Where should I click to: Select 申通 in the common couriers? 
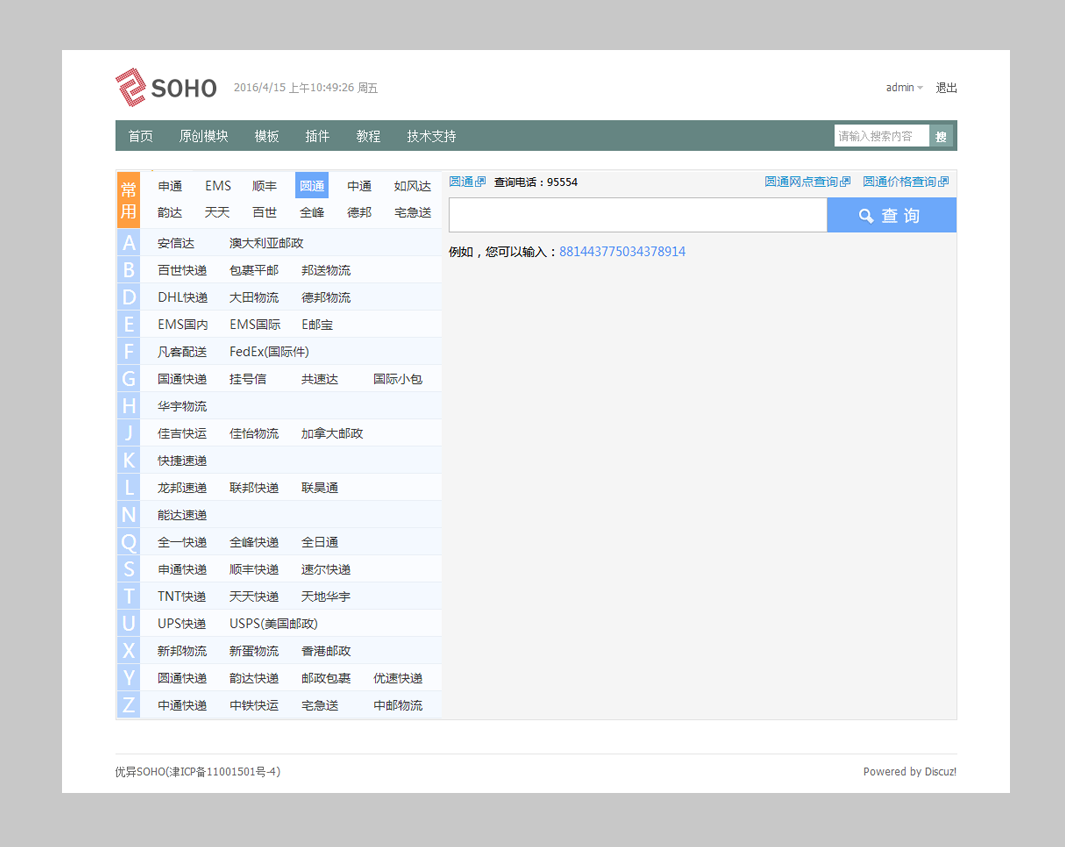[170, 186]
